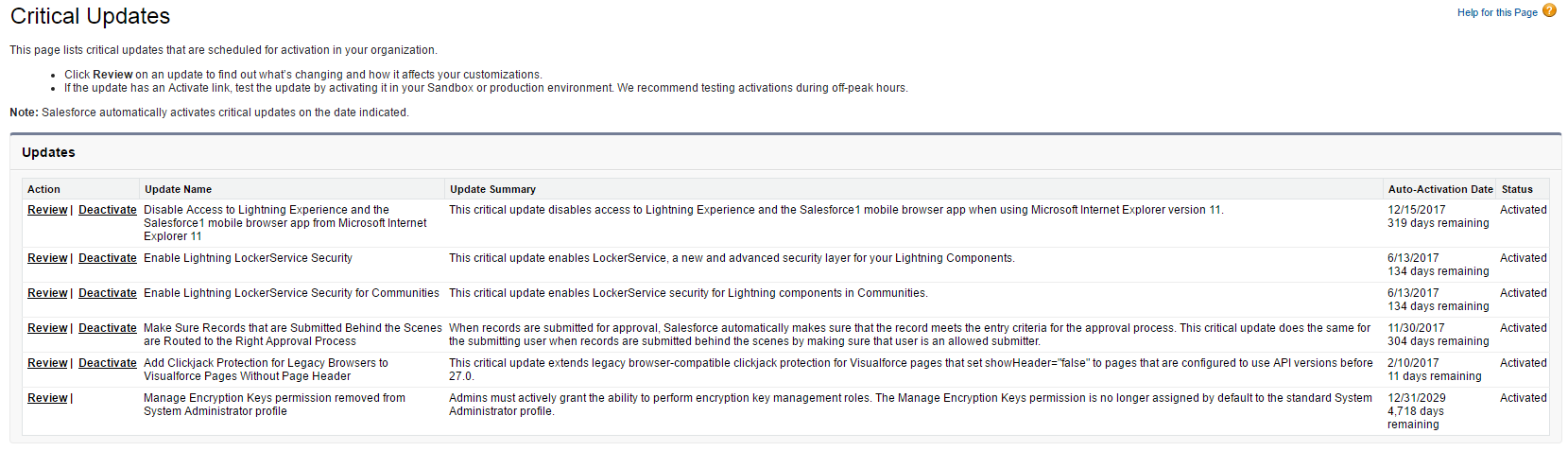The image size is (1568, 468).
Task: Deactivate LockerService Security for Communities update
Action: coord(108,293)
